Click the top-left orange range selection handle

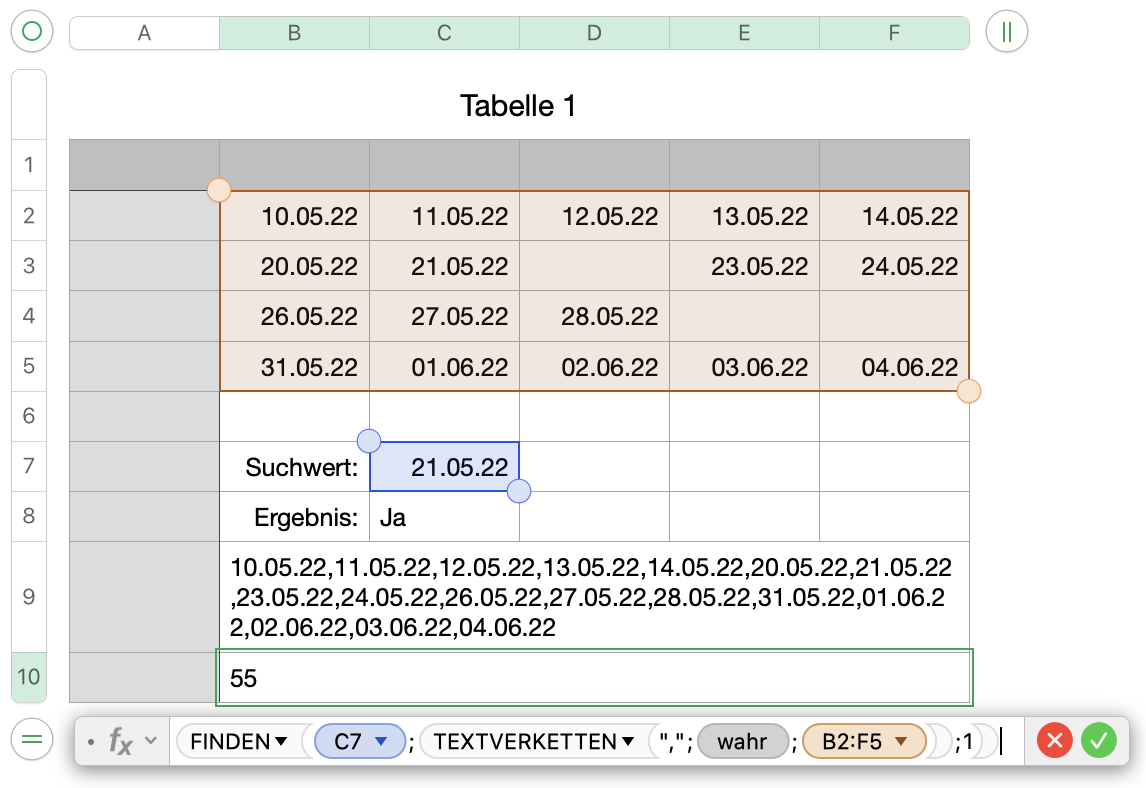tap(219, 190)
